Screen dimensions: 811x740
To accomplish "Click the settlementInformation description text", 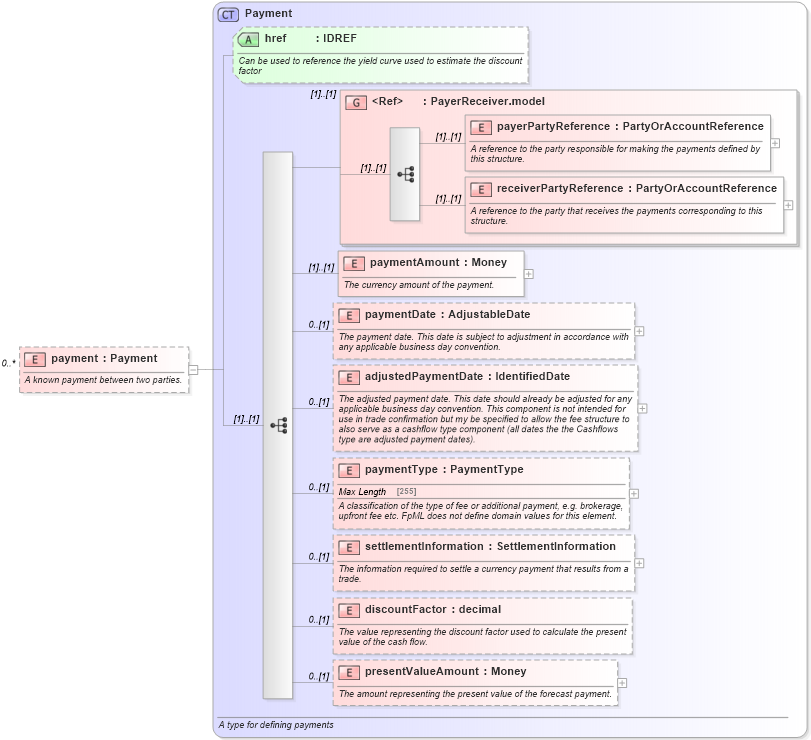I will tap(484, 573).
